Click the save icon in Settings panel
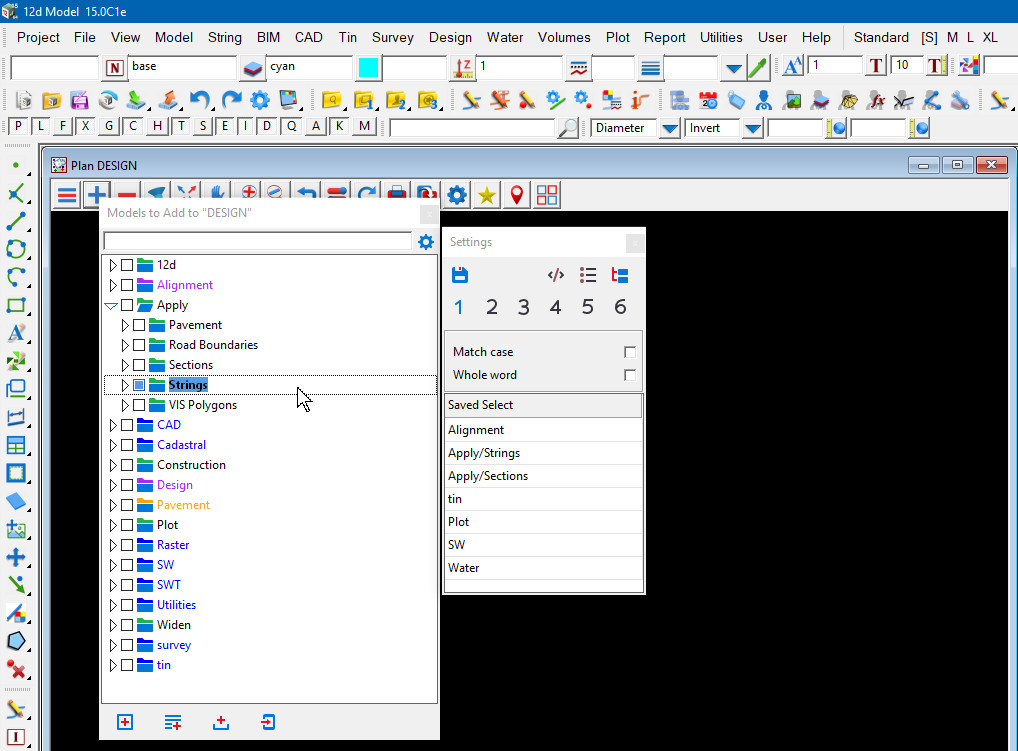 tap(460, 275)
